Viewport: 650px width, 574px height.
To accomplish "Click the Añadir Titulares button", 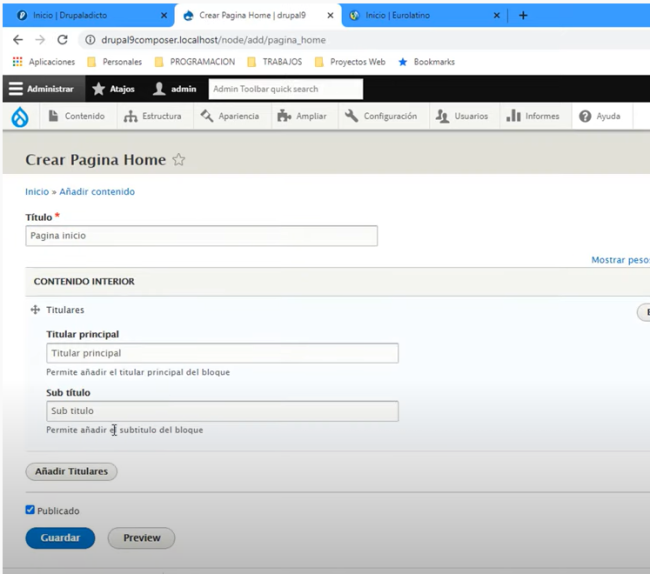I will point(71,472).
